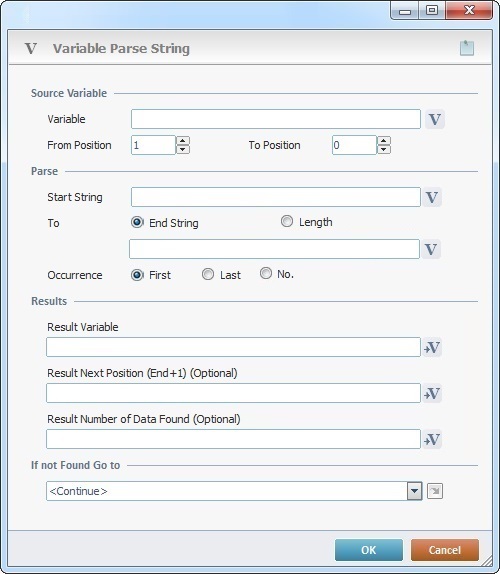Focus the Result Variable input box
This screenshot has height=574, width=500.
(x=233, y=347)
